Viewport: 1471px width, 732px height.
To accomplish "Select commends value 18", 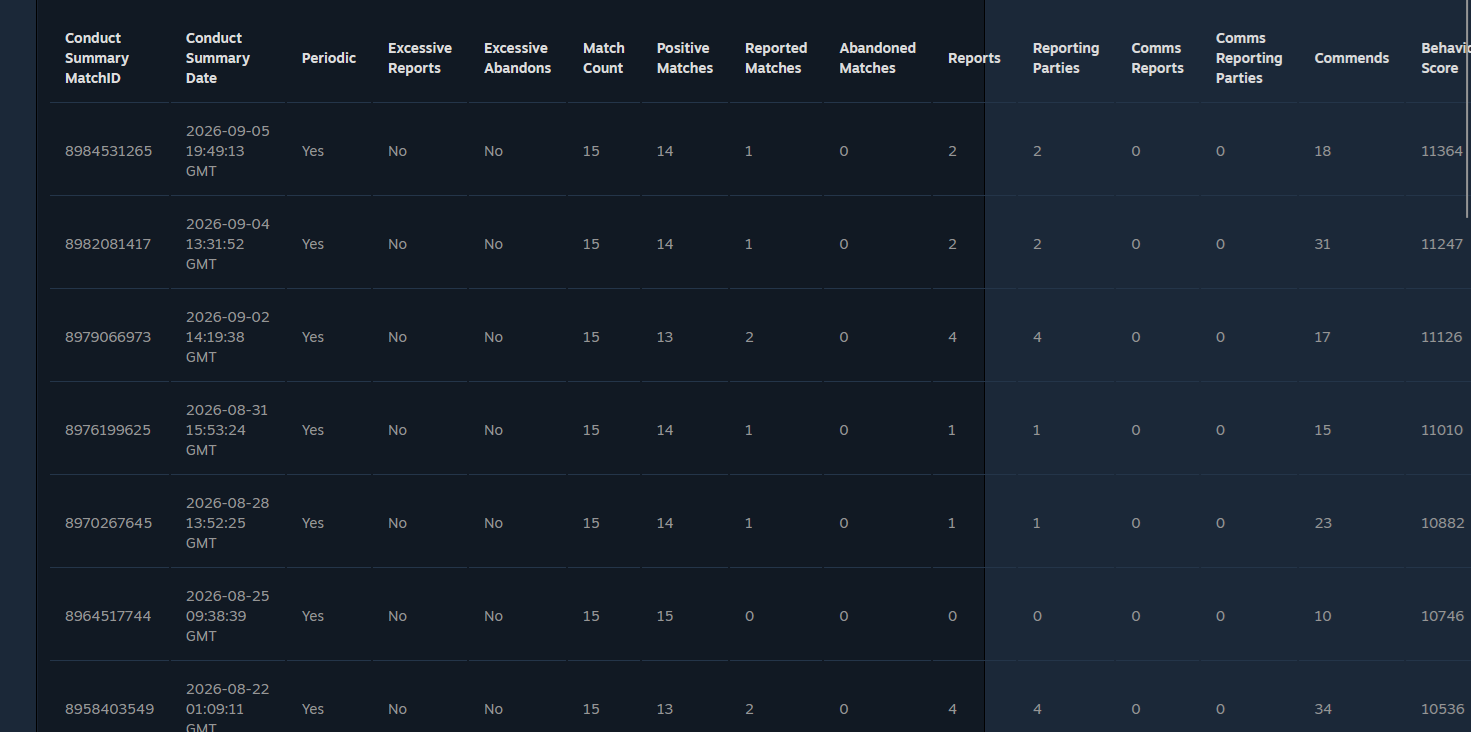I will [x=1323, y=151].
